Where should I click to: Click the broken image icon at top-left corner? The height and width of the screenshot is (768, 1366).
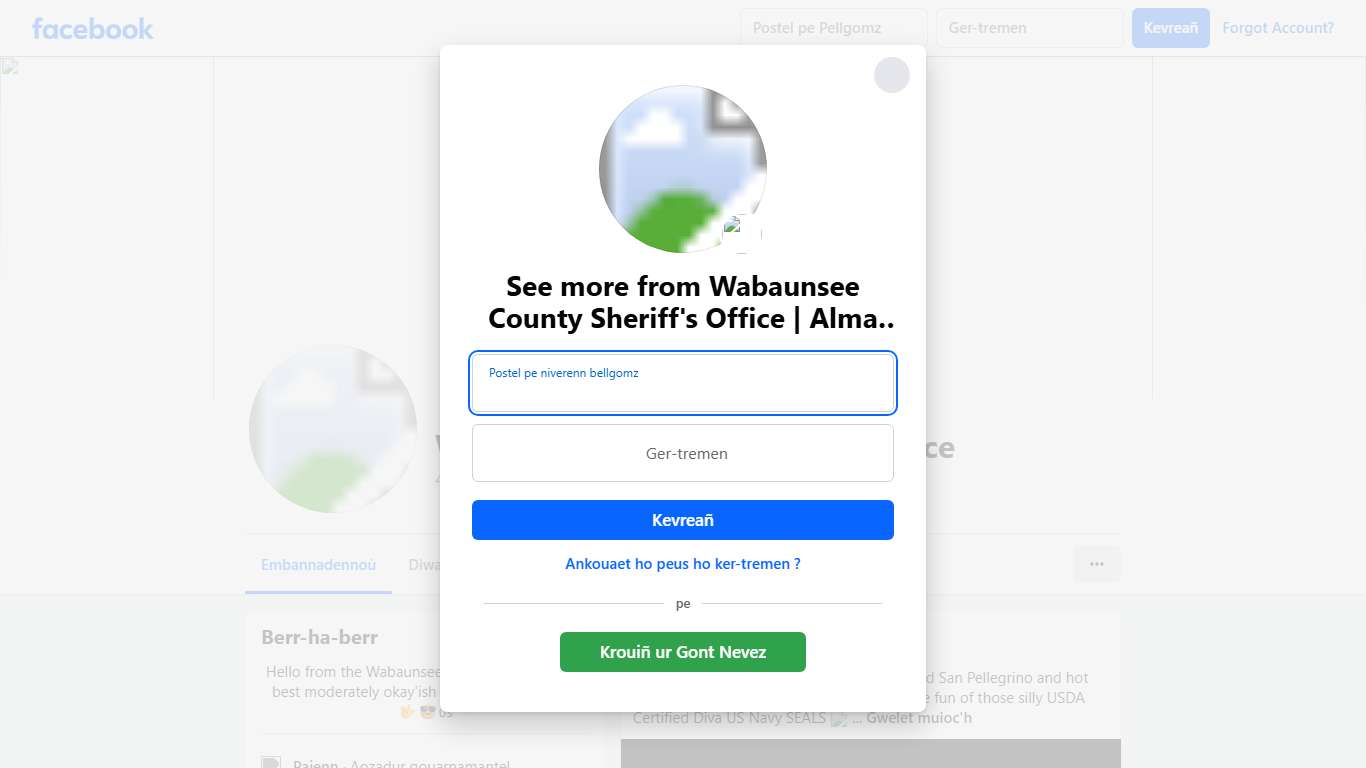[10, 67]
